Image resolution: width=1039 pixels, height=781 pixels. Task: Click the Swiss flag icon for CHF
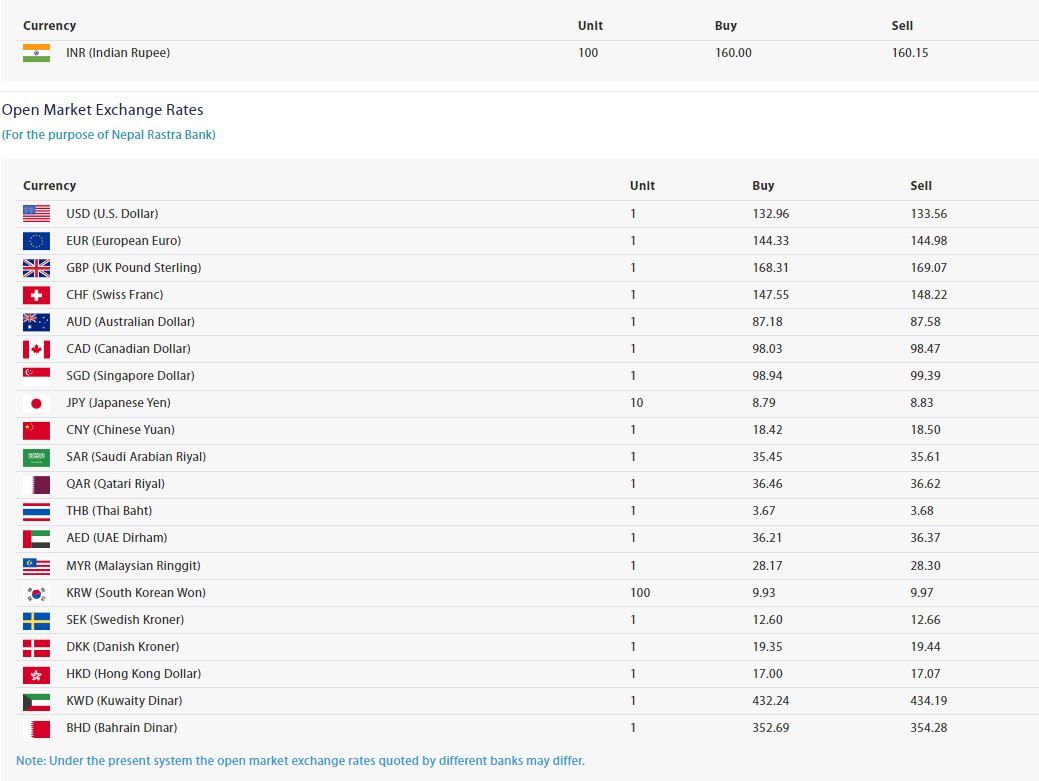[x=36, y=295]
